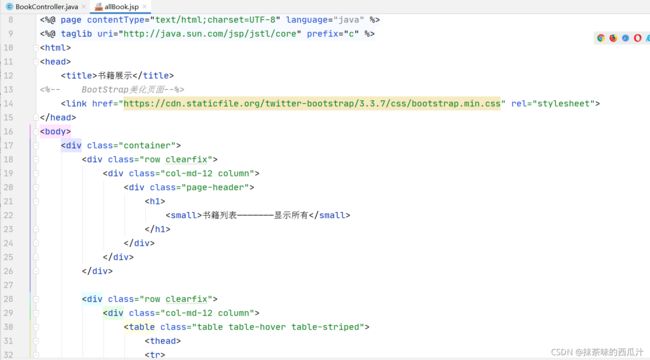Open page preview in Opera browser

[638, 38]
